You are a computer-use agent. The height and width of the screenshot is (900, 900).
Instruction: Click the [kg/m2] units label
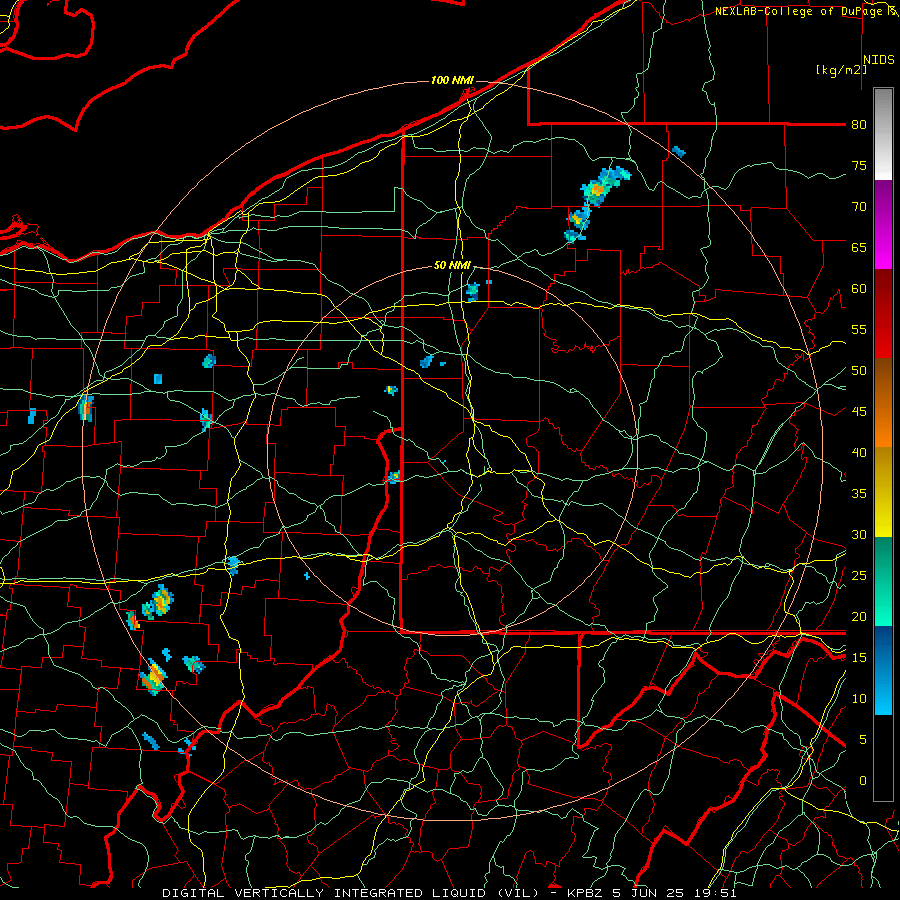click(841, 70)
